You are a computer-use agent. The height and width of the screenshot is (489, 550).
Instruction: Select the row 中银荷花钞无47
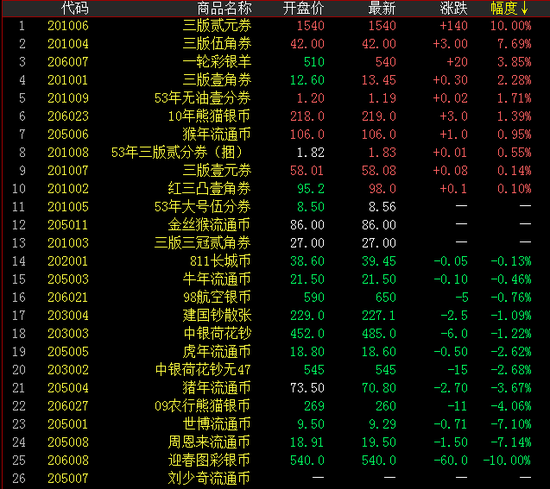point(276,370)
